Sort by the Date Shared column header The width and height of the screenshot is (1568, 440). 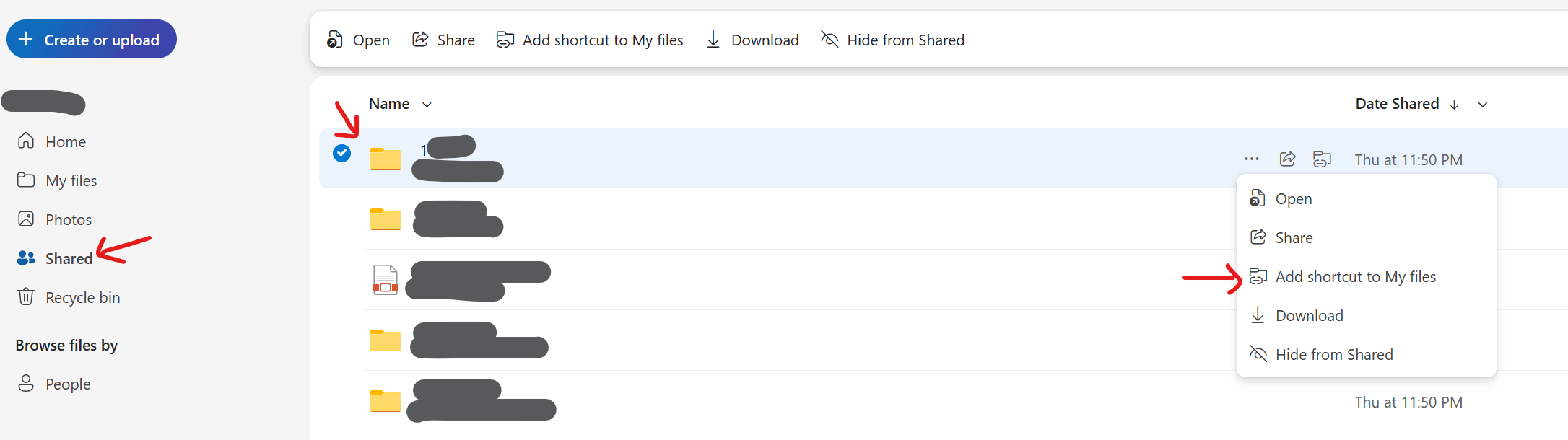1397,104
